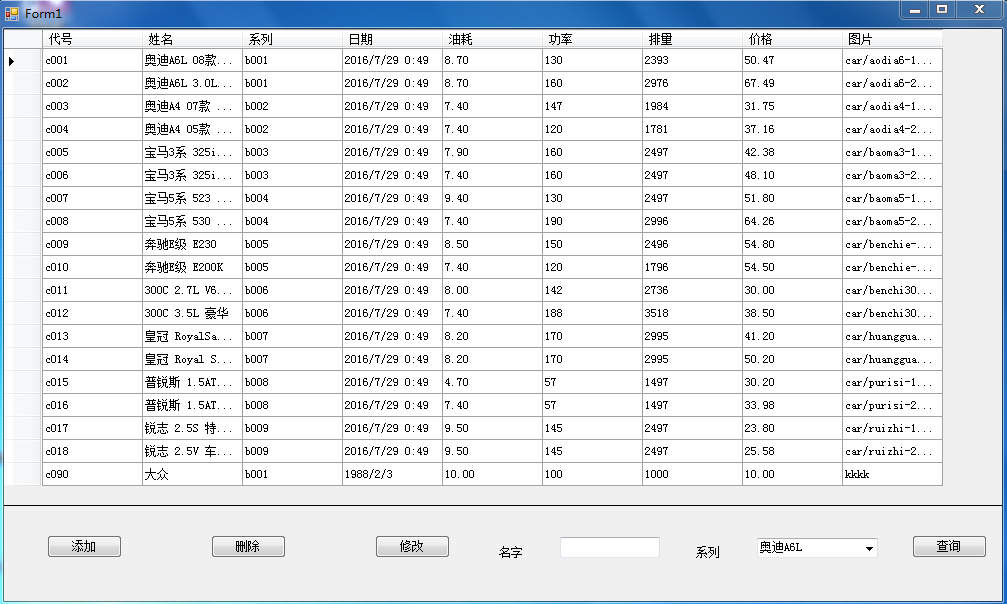
Task: Click the 删除 button
Action: coord(248,546)
